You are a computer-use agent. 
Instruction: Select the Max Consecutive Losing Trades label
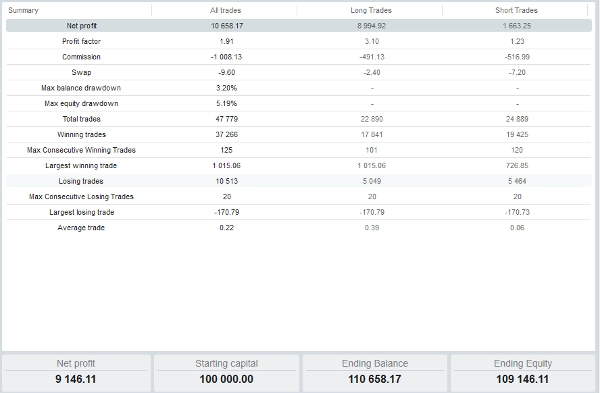(81, 197)
